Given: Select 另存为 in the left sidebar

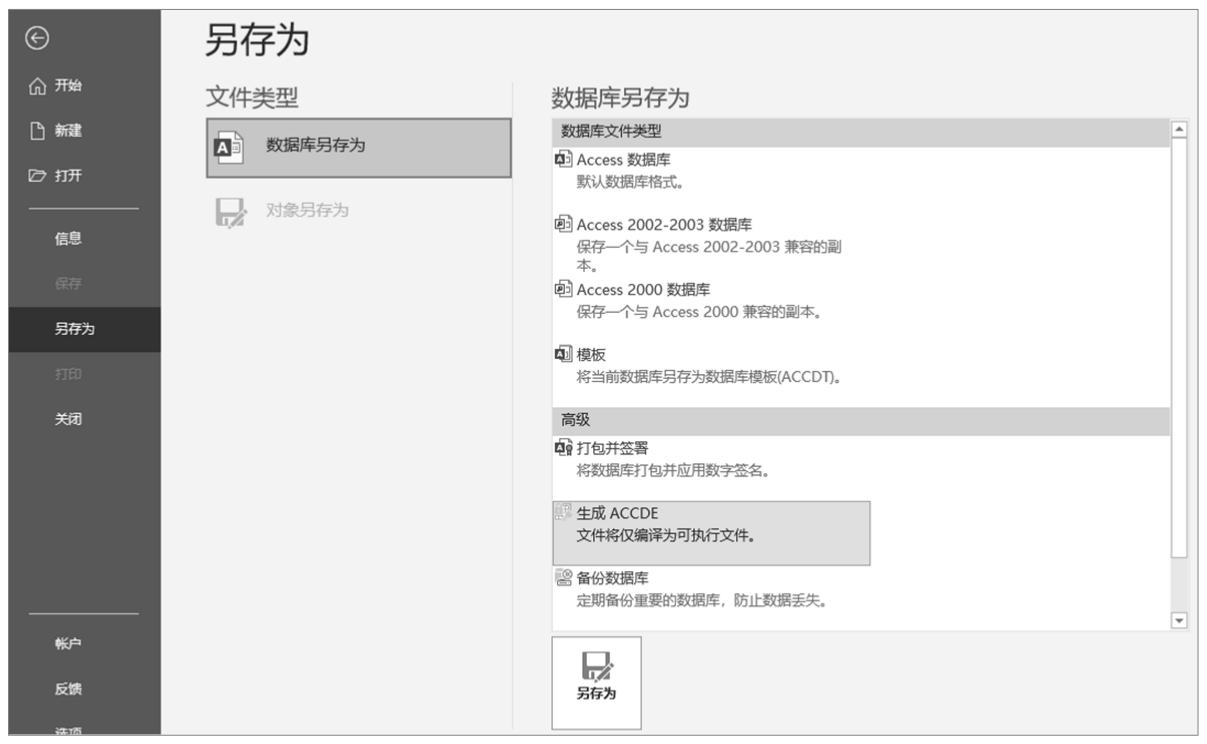Looking at the screenshot, I should click(84, 329).
